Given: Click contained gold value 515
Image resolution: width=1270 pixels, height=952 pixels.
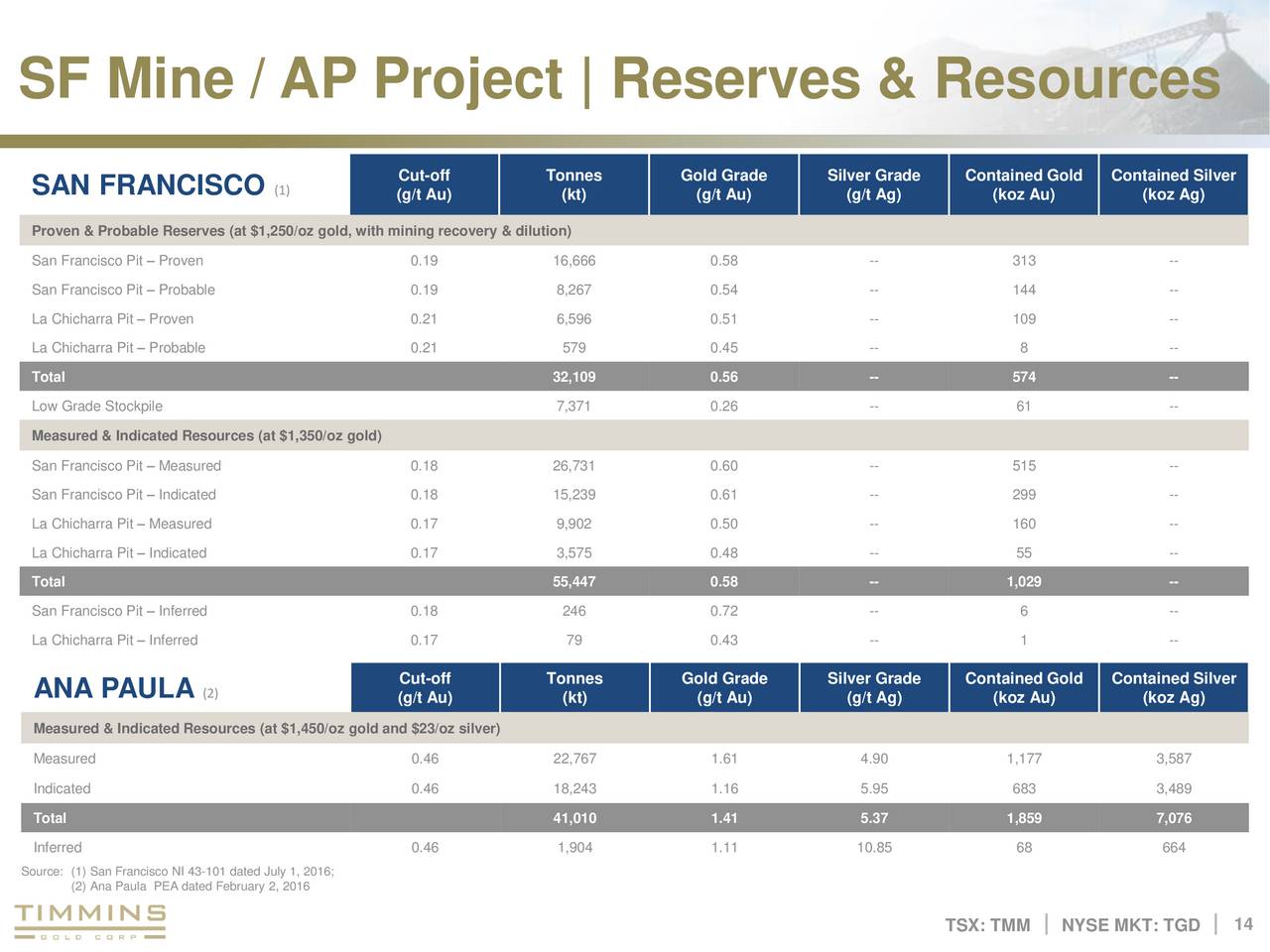Looking at the screenshot, I should [1024, 466].
